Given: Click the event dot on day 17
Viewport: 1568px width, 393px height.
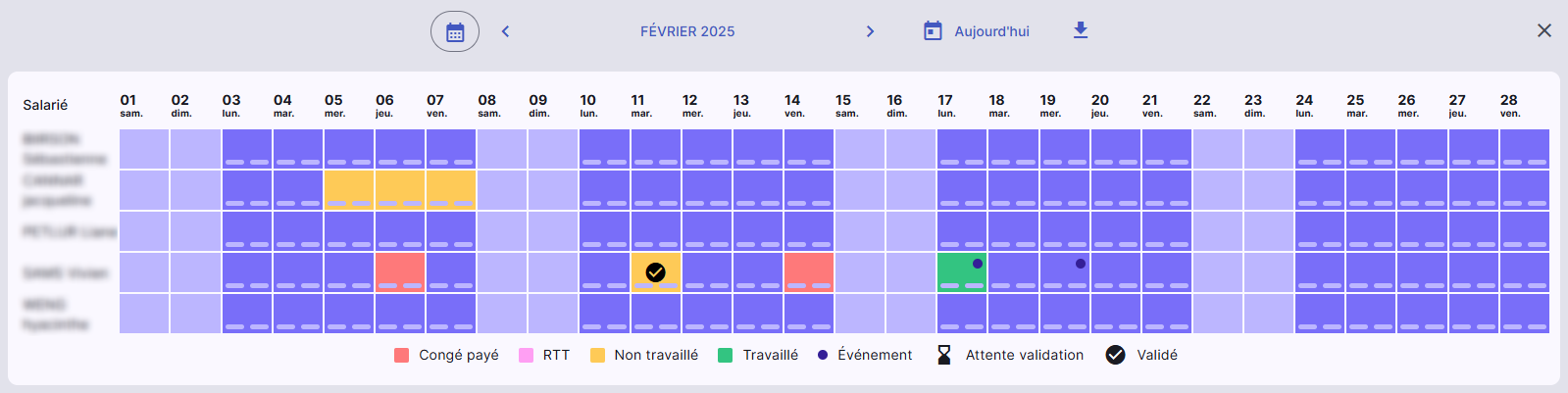Looking at the screenshot, I should (x=978, y=264).
